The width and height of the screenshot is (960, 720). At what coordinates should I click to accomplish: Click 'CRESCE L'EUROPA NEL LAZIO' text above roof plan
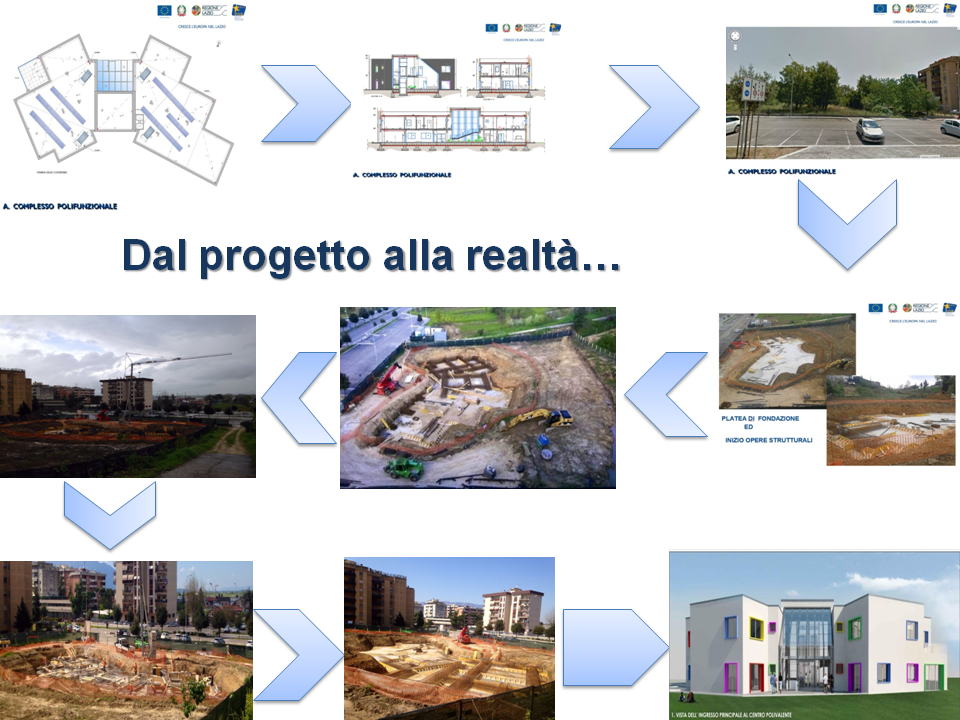click(202, 27)
